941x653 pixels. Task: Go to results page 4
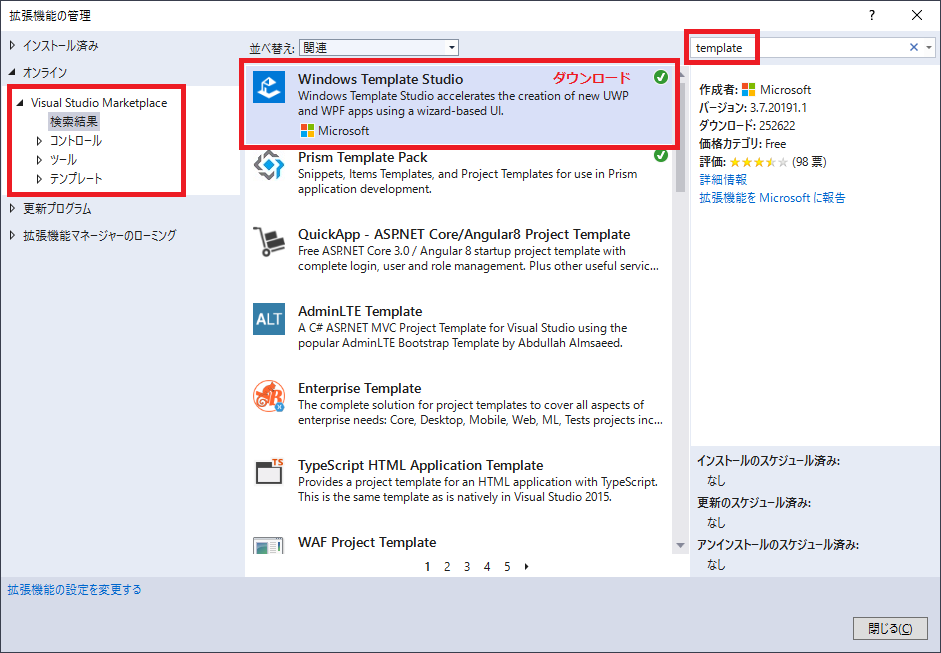coord(487,567)
